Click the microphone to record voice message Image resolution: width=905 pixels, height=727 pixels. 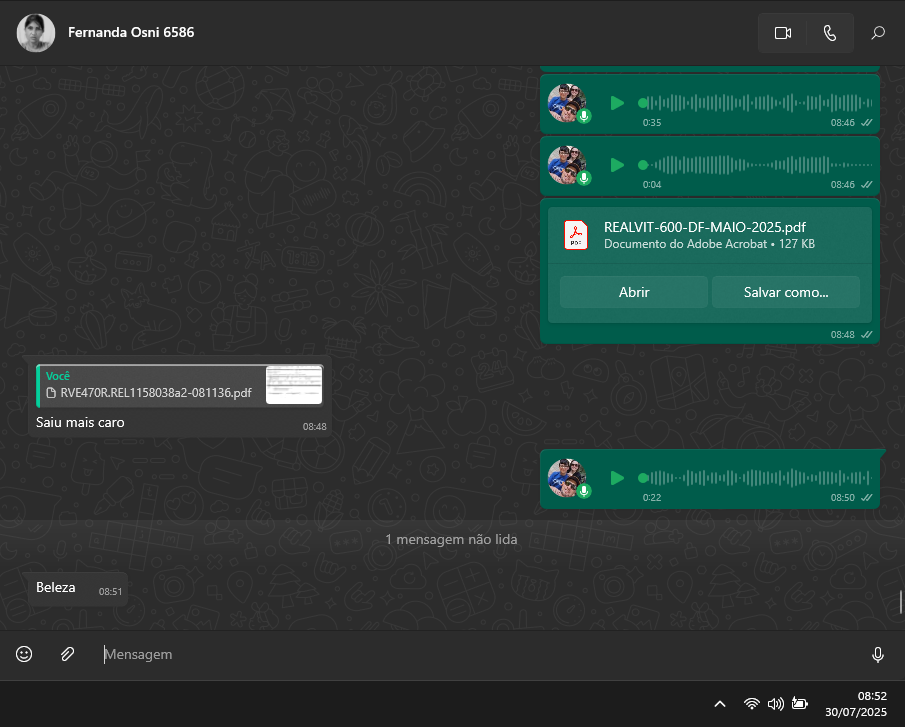click(877, 654)
